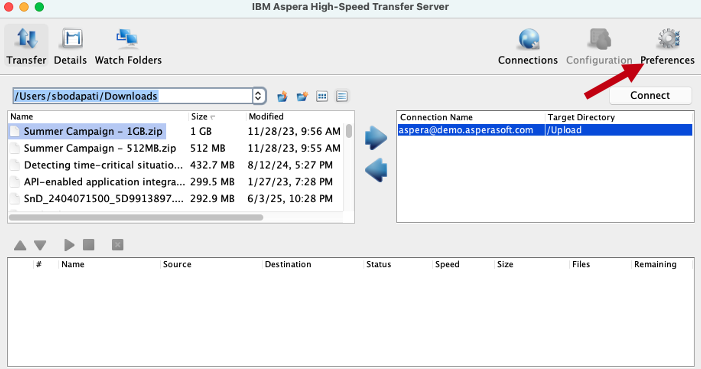Click the # column header in transfers
The image size is (701, 369).
point(39,264)
